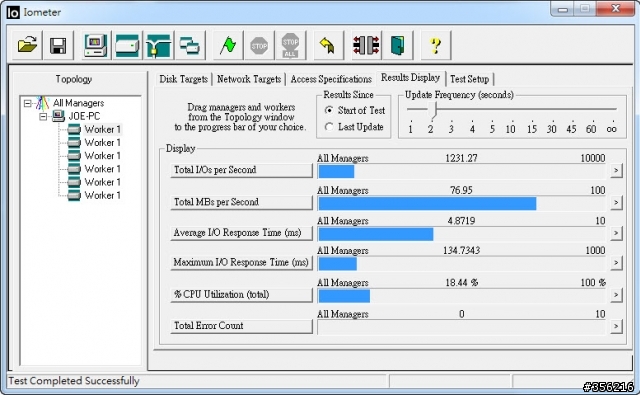Image resolution: width=640 pixels, height=395 pixels.
Task: Collapse the JOE-PC tree node
Action: point(43,117)
